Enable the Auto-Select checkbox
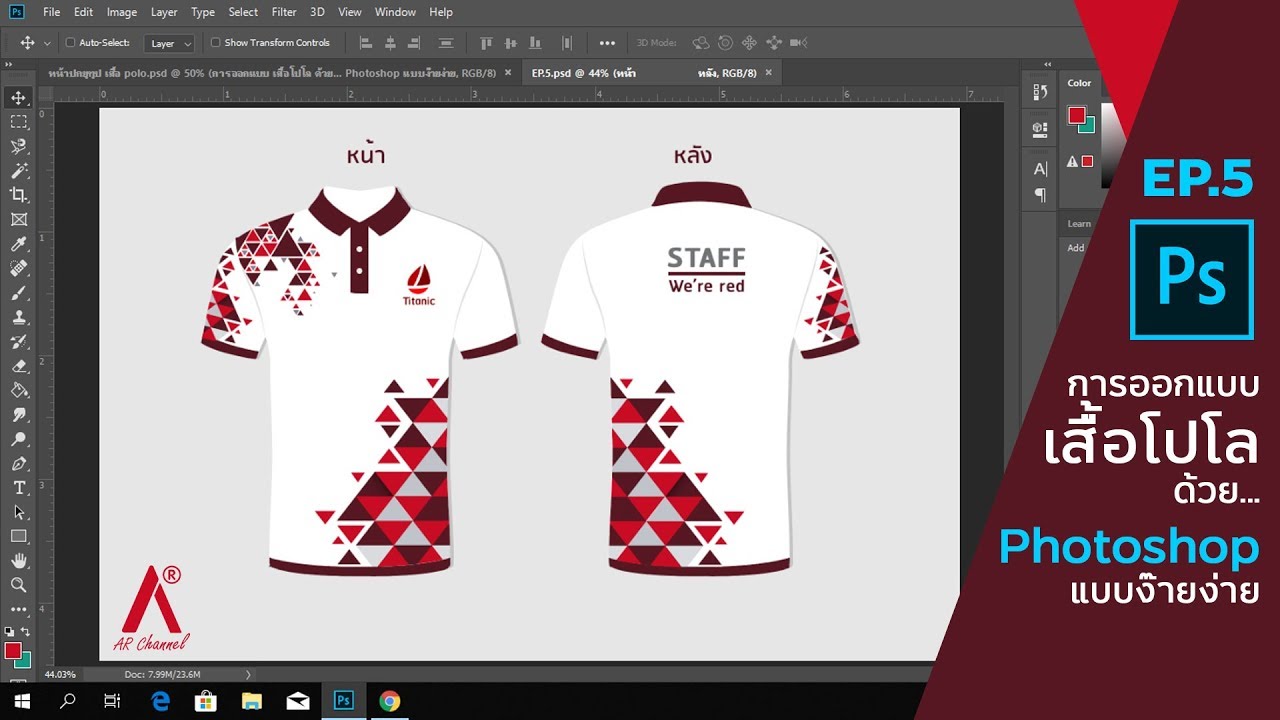This screenshot has width=1280, height=720. coord(70,43)
